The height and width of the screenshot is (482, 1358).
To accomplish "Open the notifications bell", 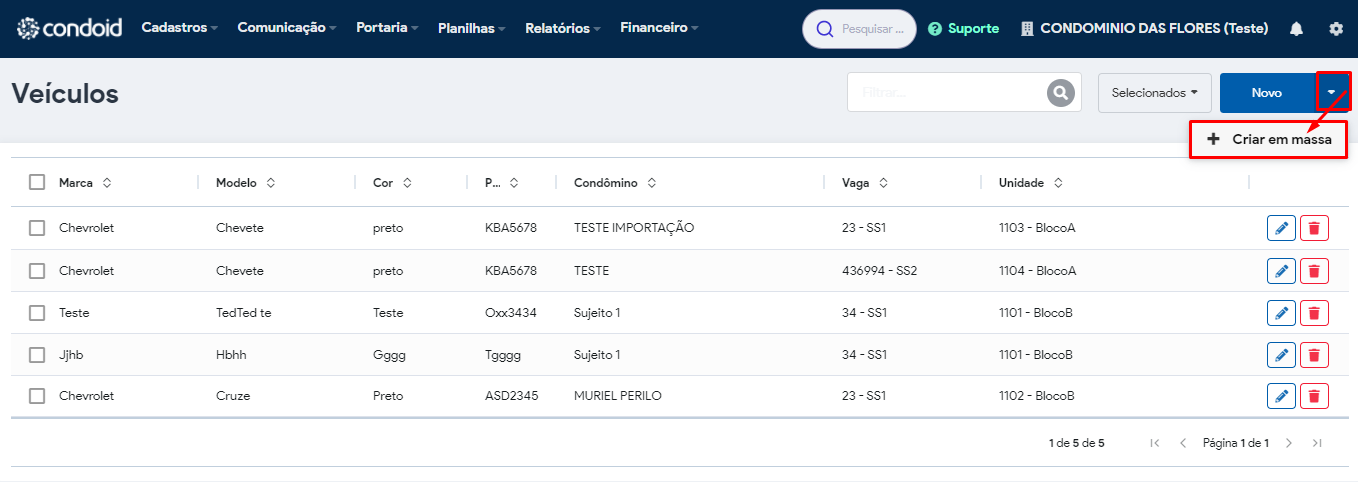I will pos(1296,29).
